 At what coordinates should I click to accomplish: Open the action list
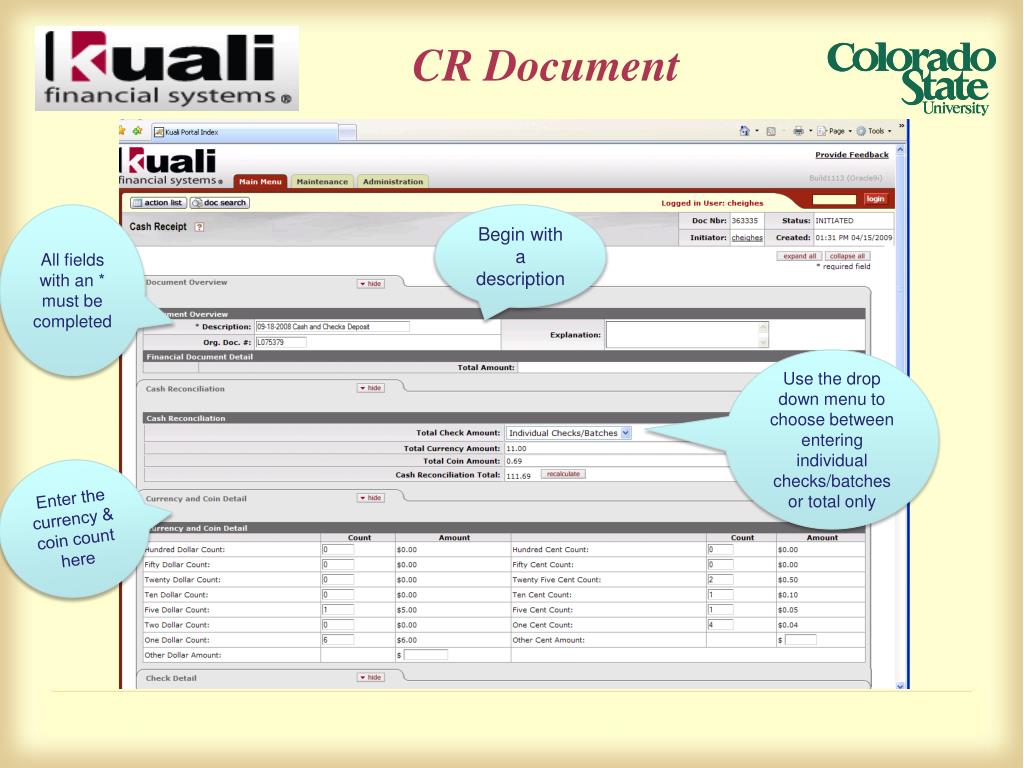click(158, 202)
